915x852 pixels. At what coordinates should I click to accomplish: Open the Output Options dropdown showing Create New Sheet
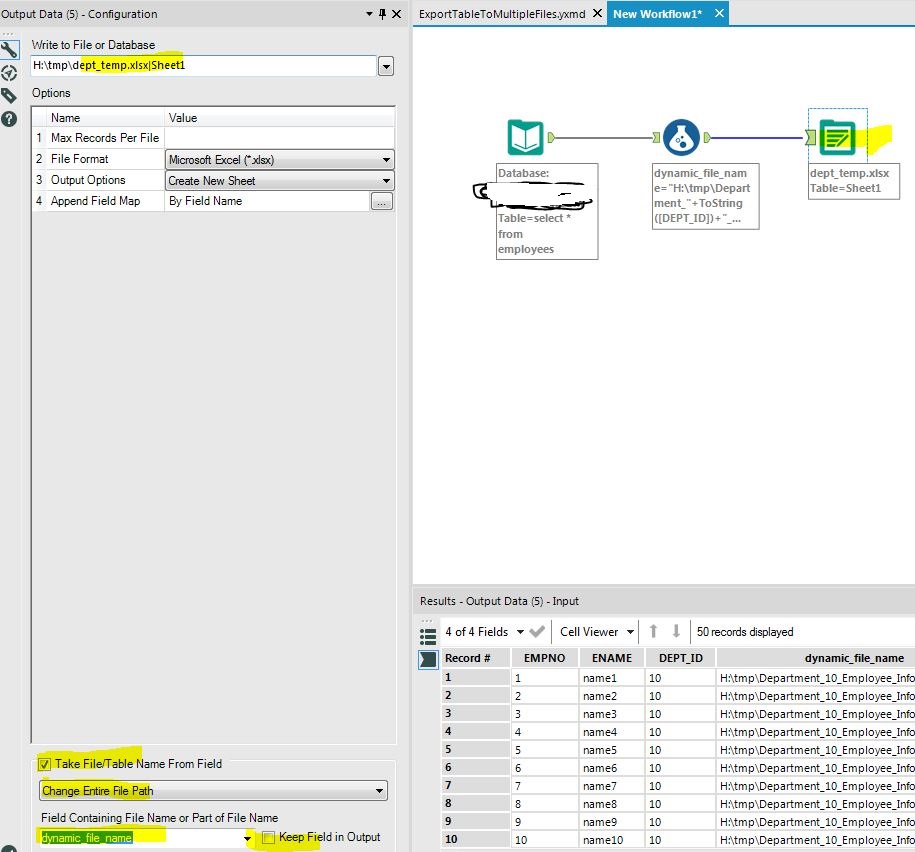click(x=387, y=181)
